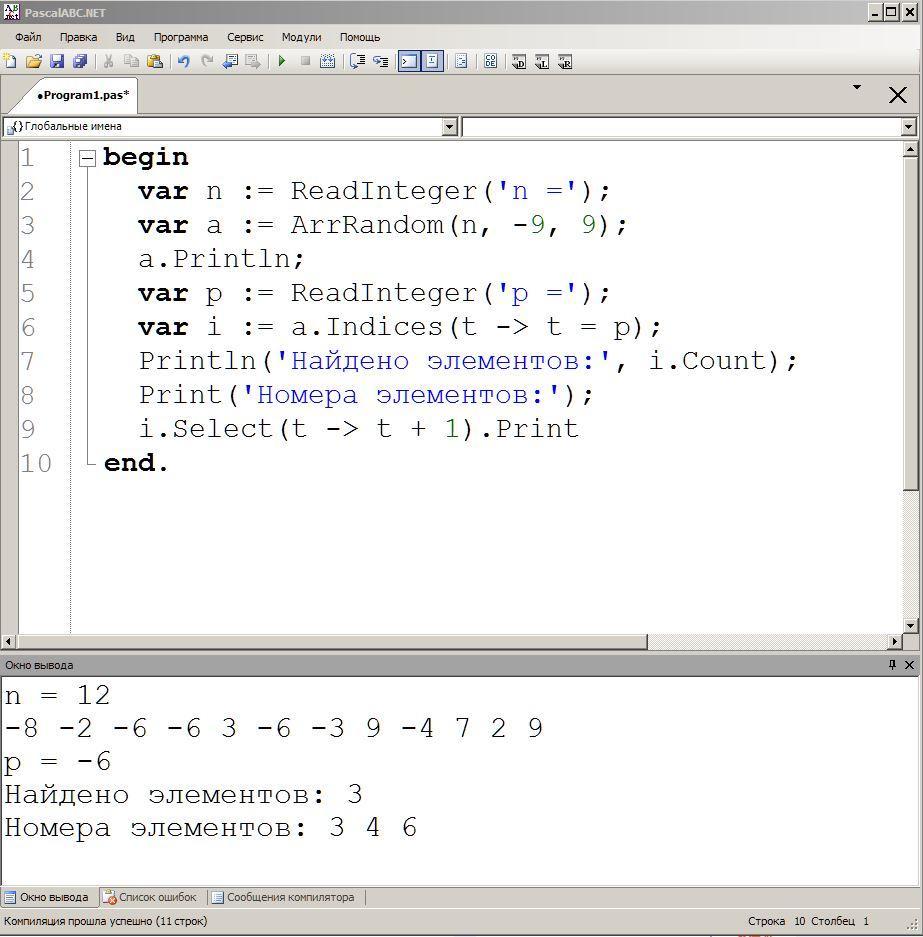
Task: Step into debugging icon
Action: (x=381, y=61)
